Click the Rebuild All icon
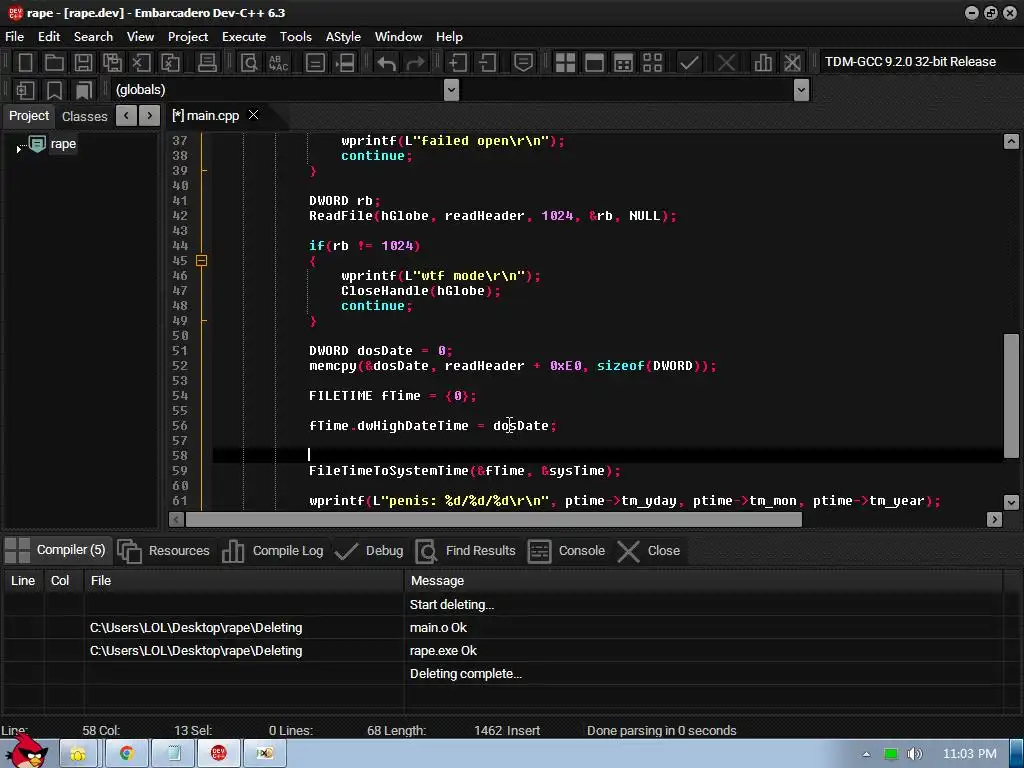 [x=652, y=63]
